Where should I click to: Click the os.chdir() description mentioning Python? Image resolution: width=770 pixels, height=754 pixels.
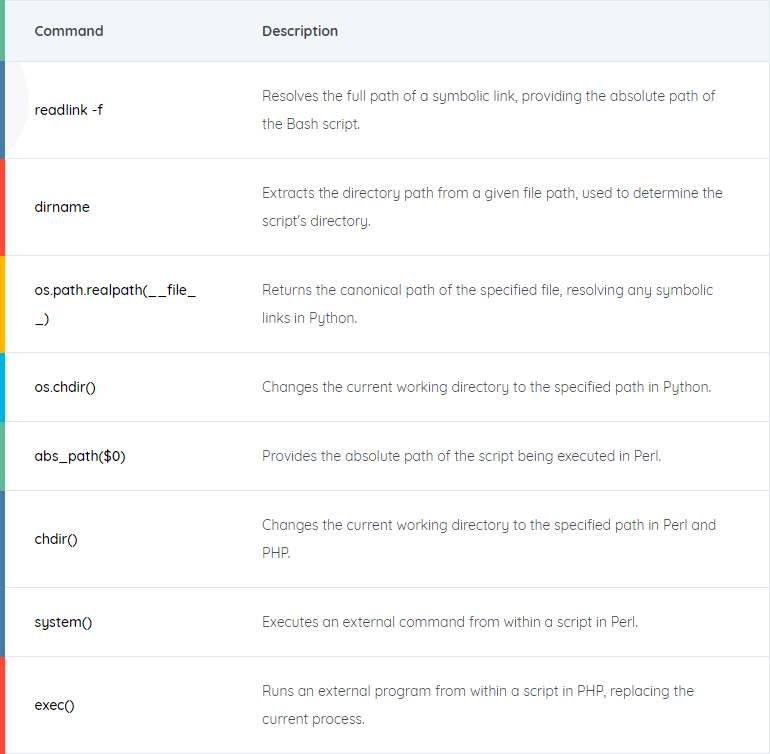[487, 387]
